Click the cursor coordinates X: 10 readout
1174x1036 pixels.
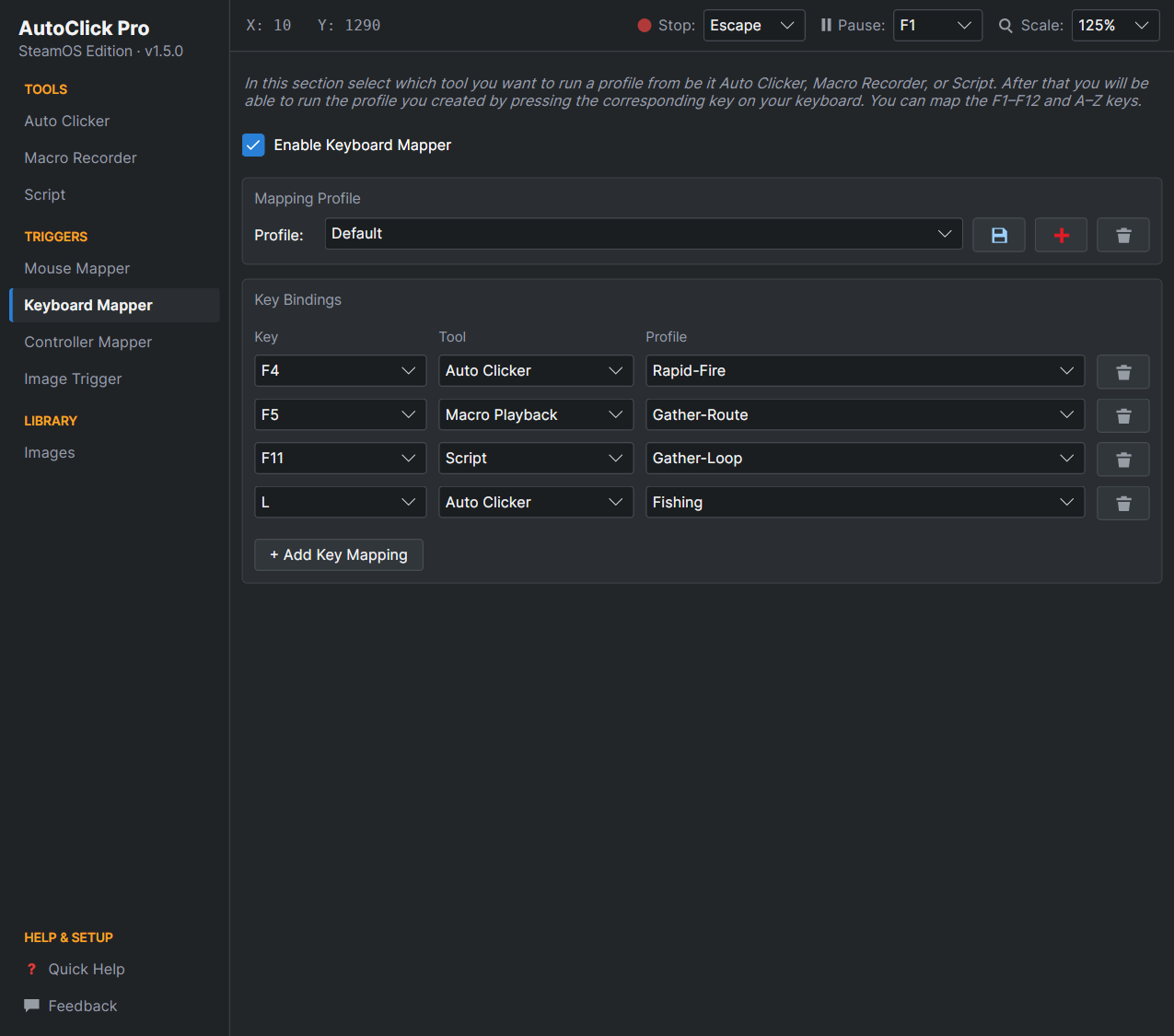pos(269,26)
